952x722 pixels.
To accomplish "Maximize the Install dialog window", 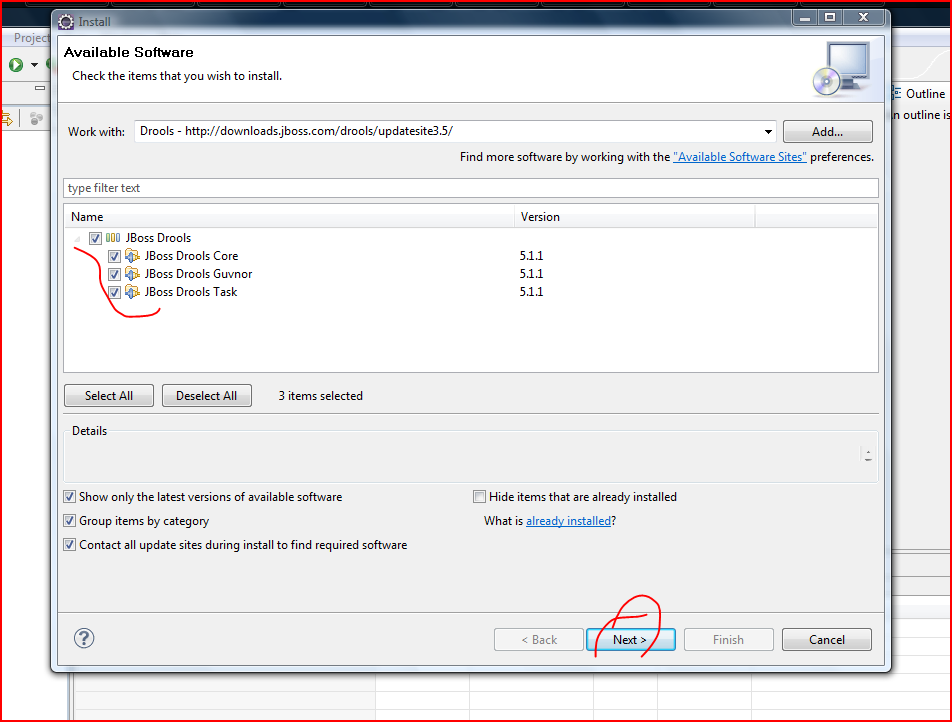I will (830, 18).
